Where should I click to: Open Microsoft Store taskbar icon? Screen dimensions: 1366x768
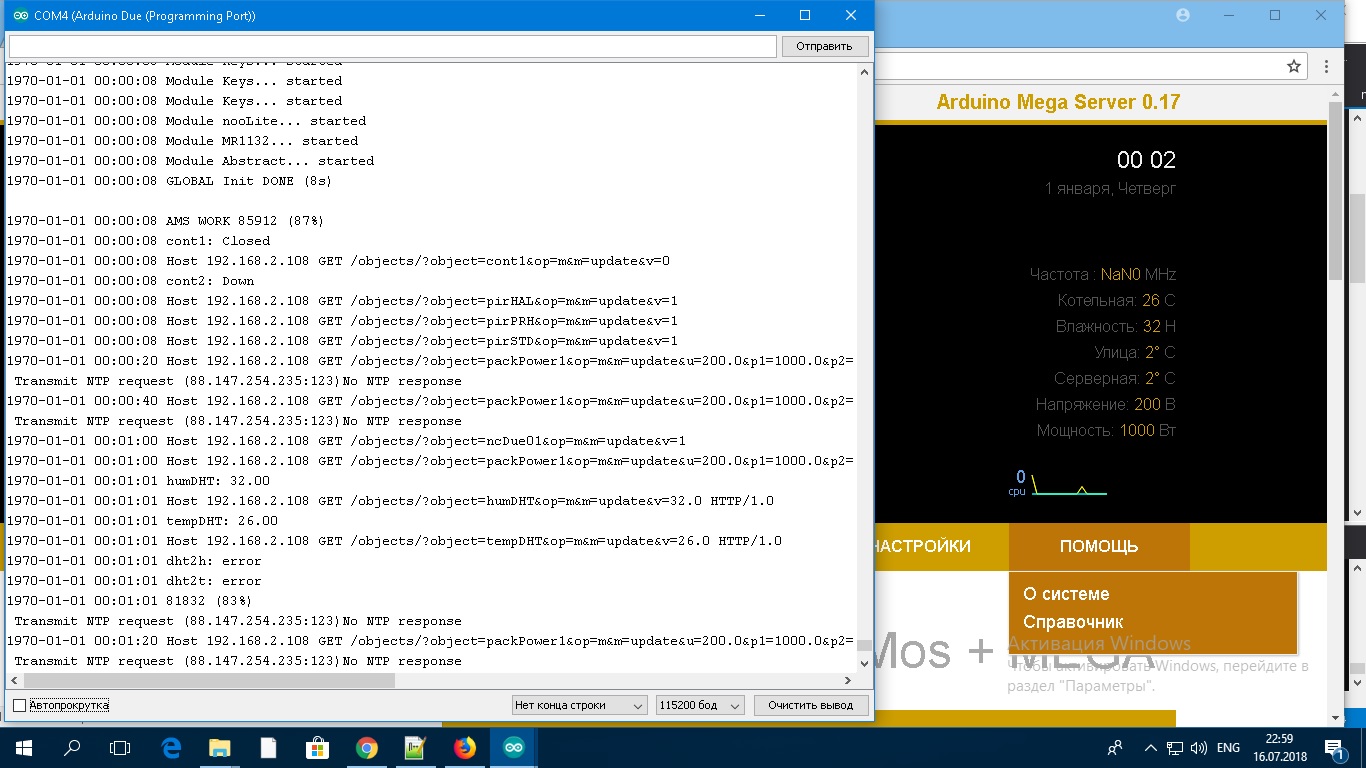pos(317,747)
